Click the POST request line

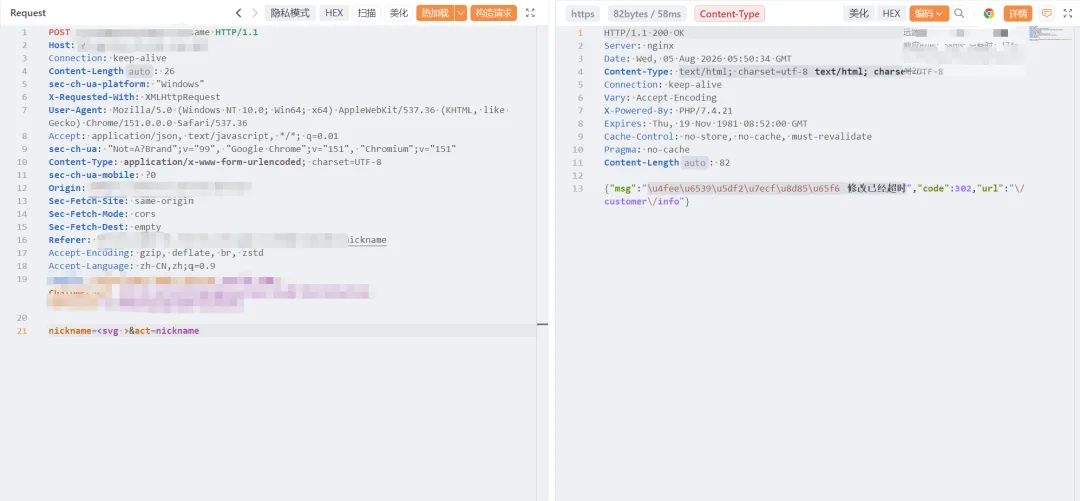pyautogui.click(x=154, y=32)
